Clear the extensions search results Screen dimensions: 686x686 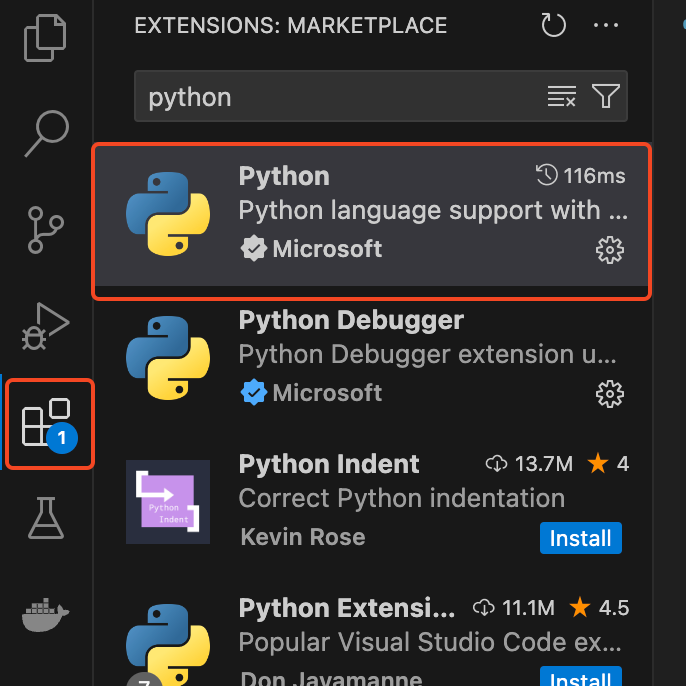pos(562,97)
